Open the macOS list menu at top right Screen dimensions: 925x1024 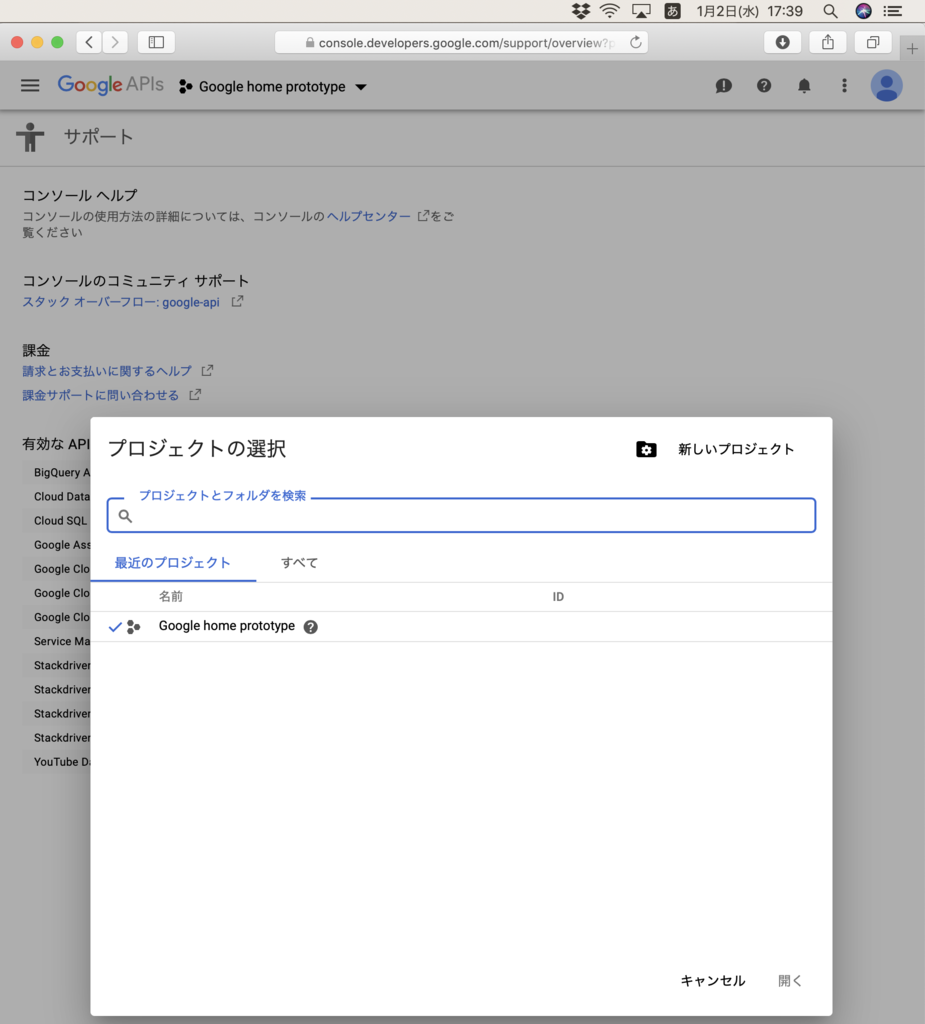click(x=893, y=11)
